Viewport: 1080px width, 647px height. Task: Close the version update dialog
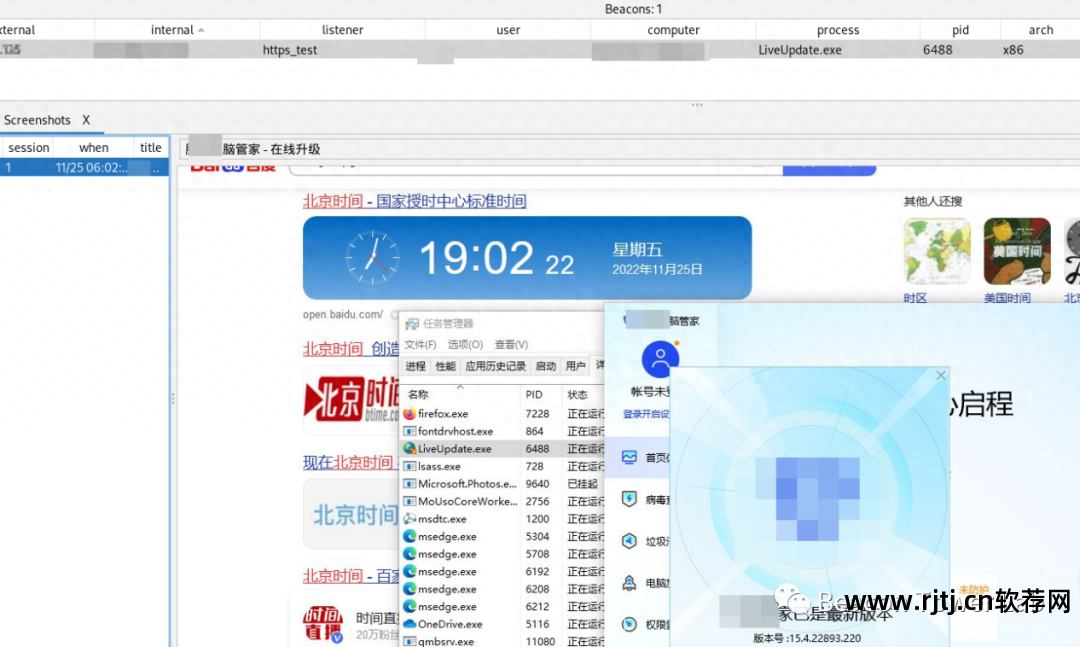[940, 375]
